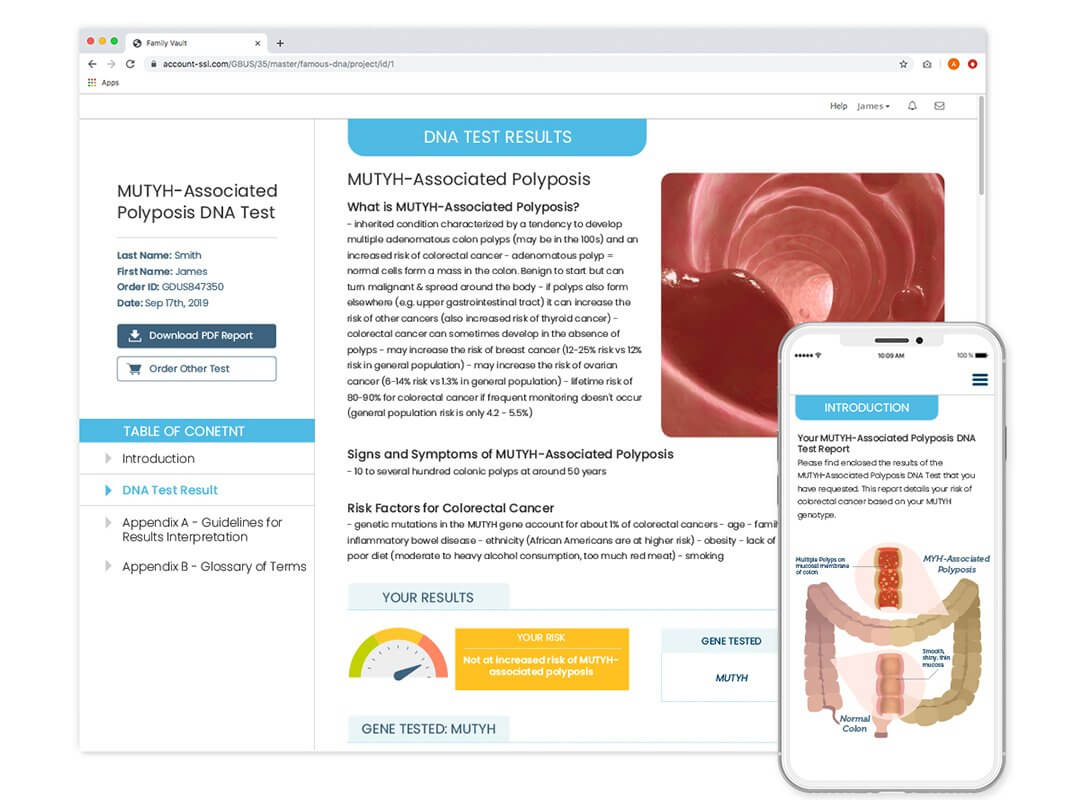Open the phone hamburger menu
This screenshot has height=800, width=1080.
pyautogui.click(x=980, y=380)
